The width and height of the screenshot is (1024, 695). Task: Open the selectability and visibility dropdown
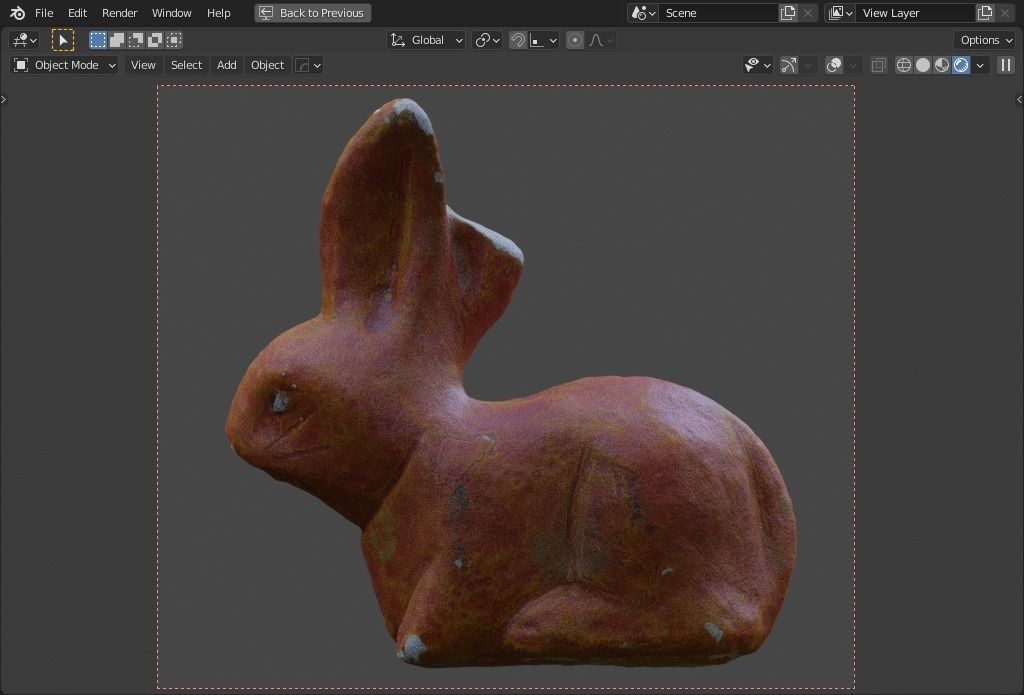[758, 65]
